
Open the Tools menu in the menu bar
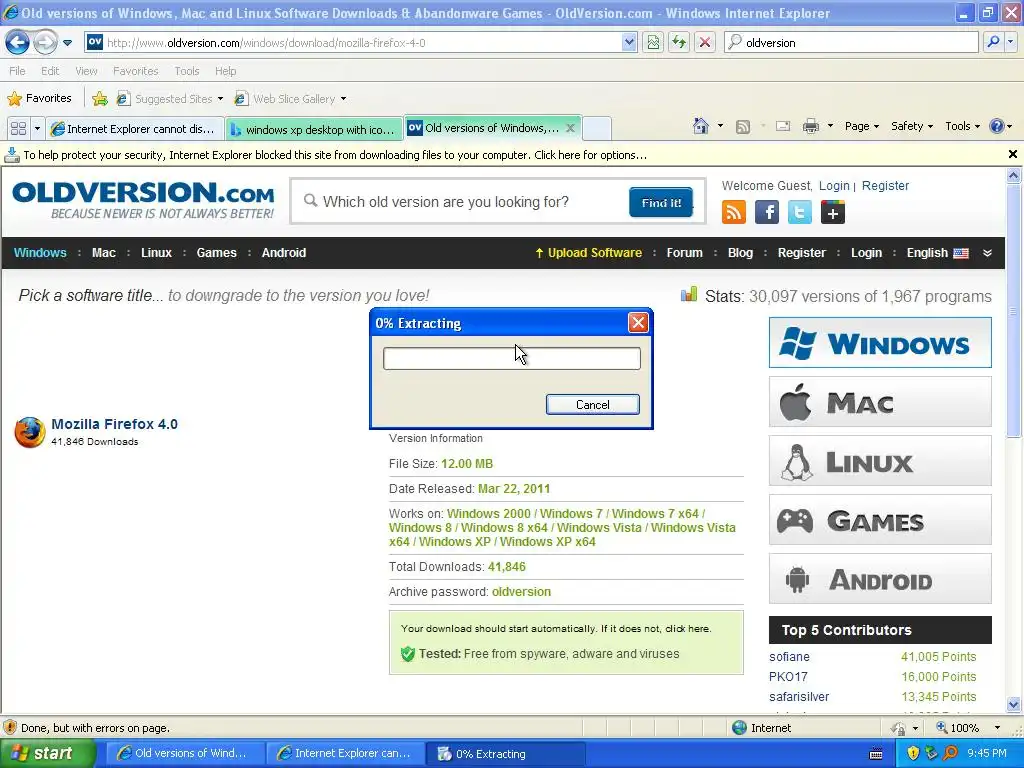(x=187, y=71)
